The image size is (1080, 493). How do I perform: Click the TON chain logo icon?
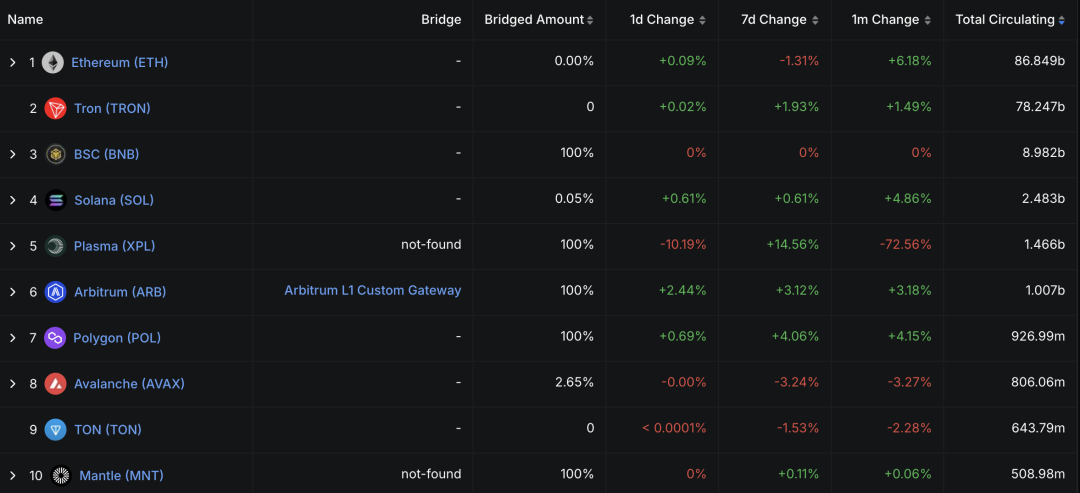click(x=56, y=430)
